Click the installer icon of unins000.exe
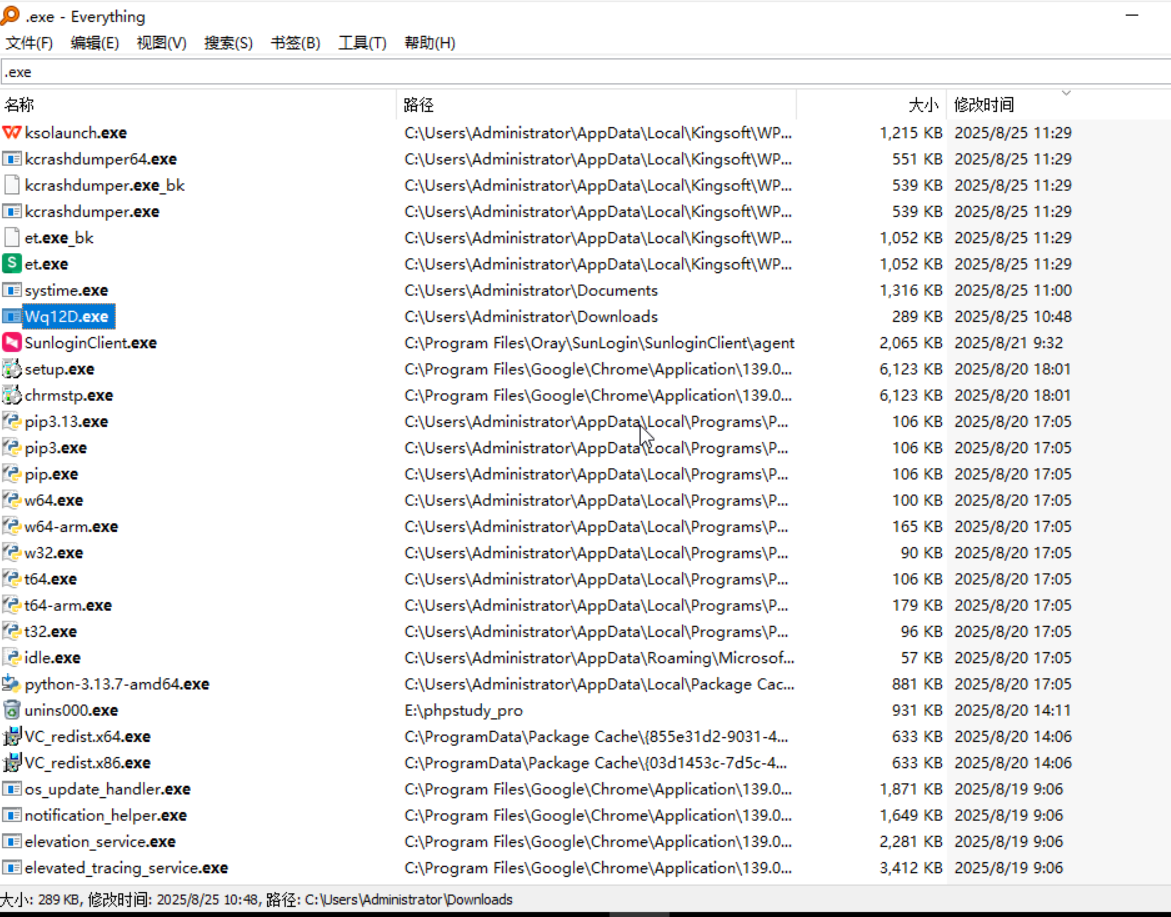The image size is (1171, 917). coord(12,710)
